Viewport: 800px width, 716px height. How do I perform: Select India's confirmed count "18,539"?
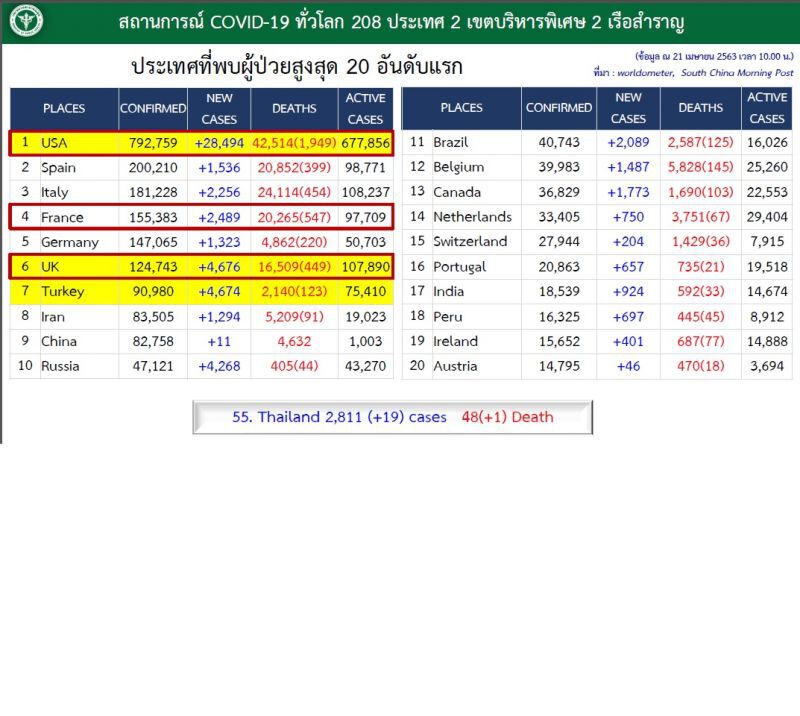click(x=559, y=291)
